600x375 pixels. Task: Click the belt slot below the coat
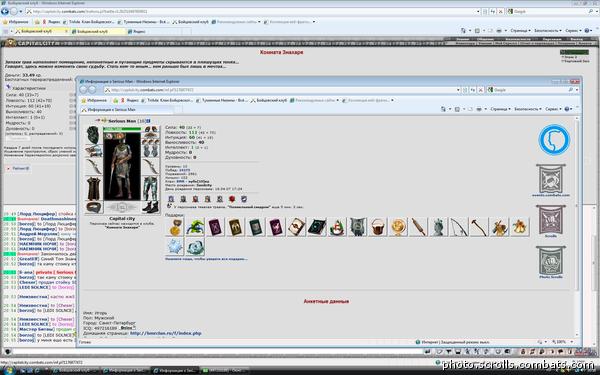coord(94,207)
